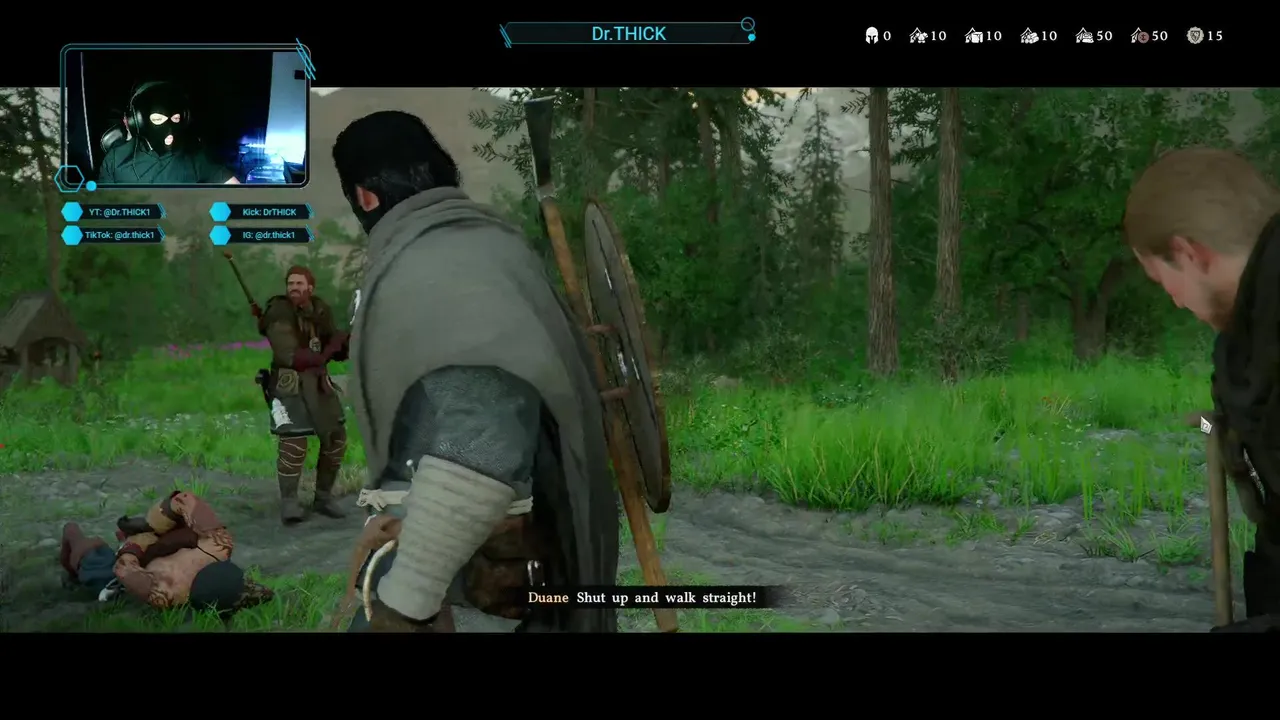
Task: Click the subtitle 'Shut up and walk straight!'
Action: [x=666, y=598]
